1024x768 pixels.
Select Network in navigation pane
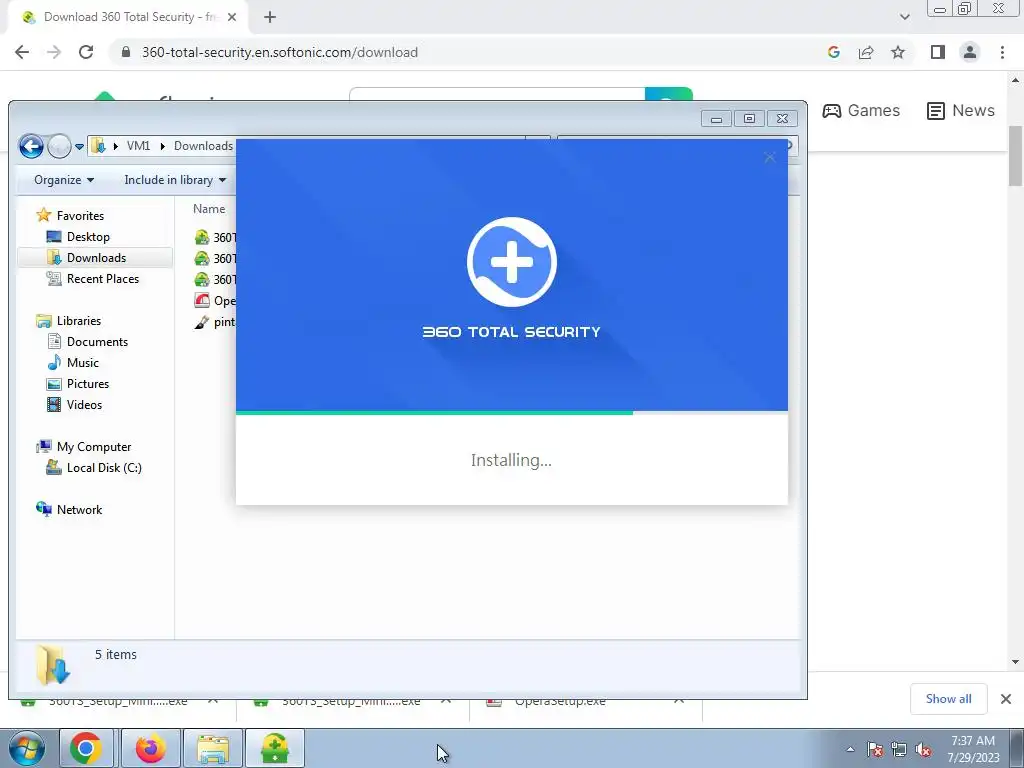click(69, 509)
